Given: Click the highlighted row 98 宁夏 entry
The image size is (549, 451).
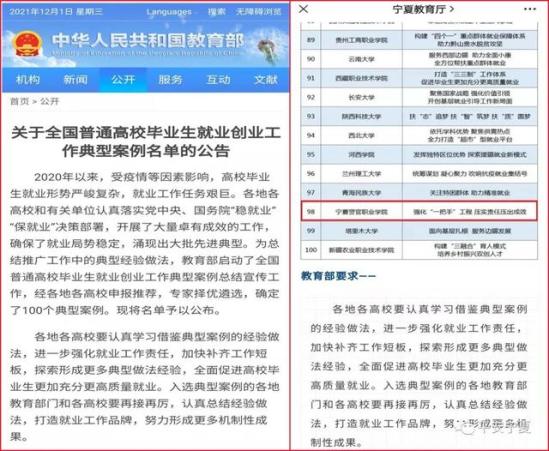Looking at the screenshot, I should 419,211.
